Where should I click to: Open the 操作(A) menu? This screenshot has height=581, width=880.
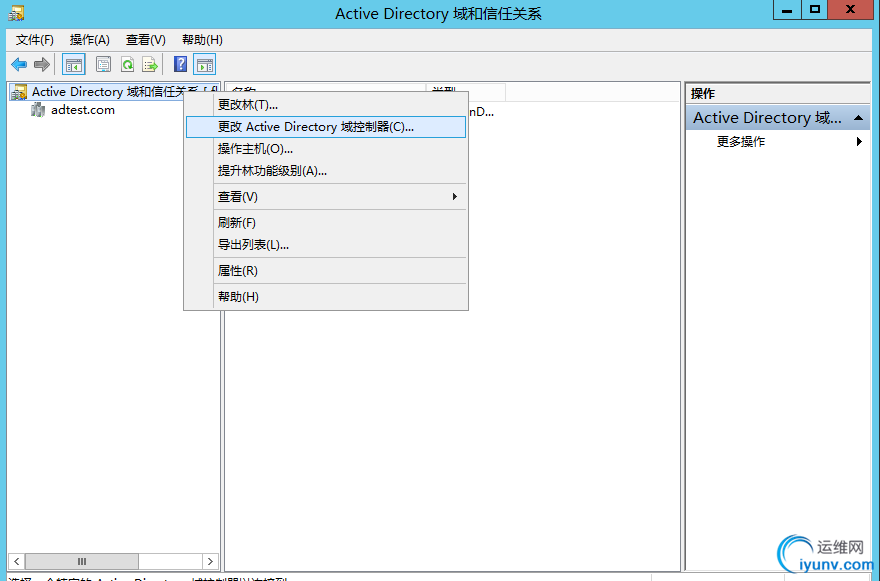[x=90, y=40]
